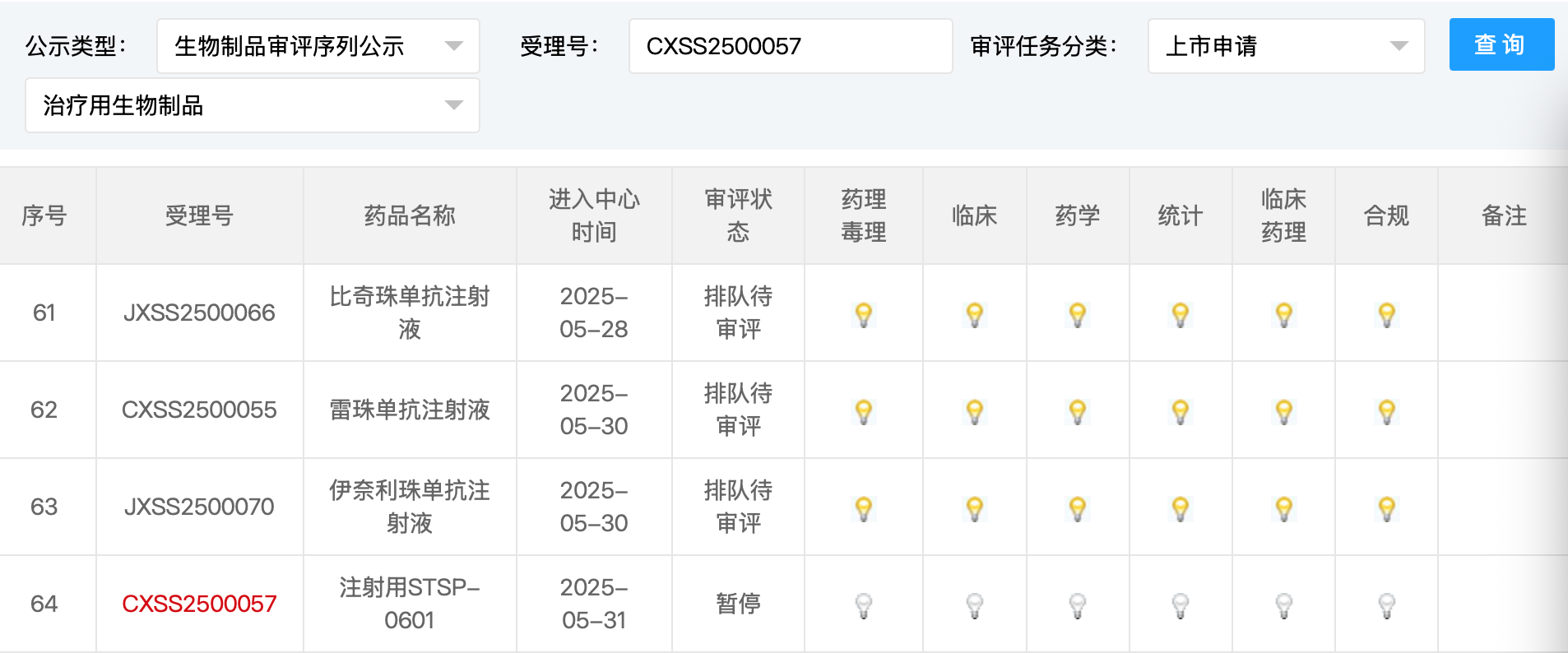Click the 进入中心时间 column header
This screenshot has height=653, width=1568.
click(594, 215)
